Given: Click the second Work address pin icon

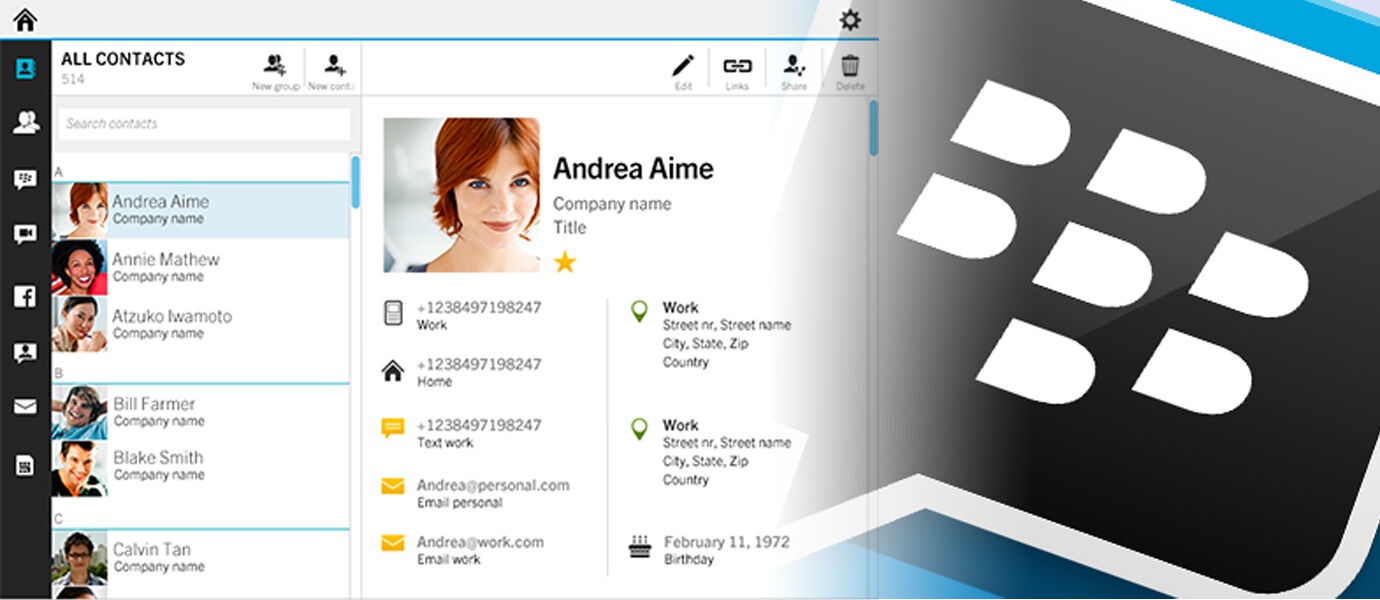Looking at the screenshot, I should pos(639,430).
